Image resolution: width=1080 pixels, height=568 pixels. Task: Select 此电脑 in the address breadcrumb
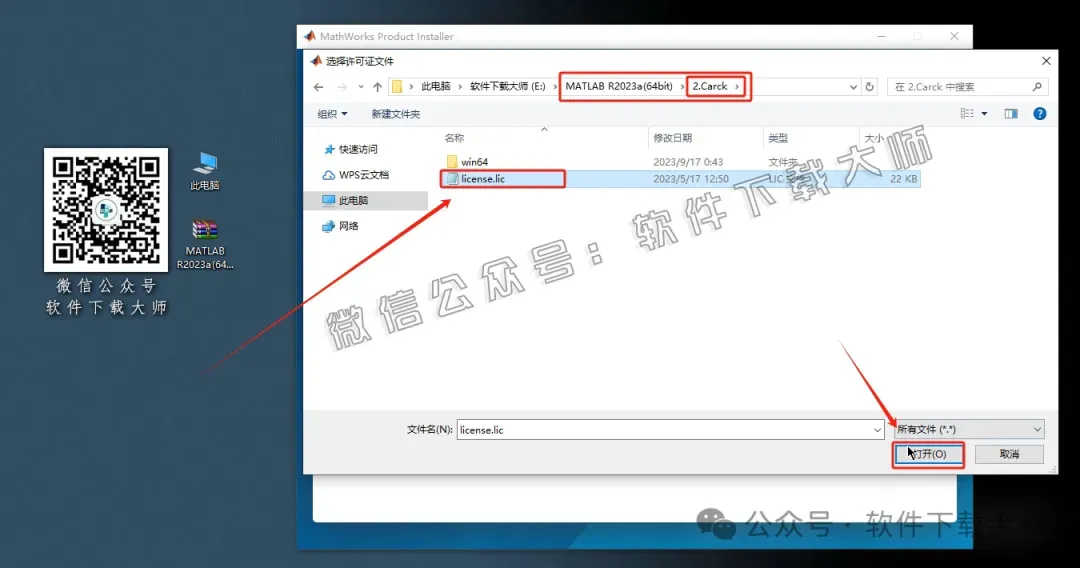pyautogui.click(x=435, y=87)
